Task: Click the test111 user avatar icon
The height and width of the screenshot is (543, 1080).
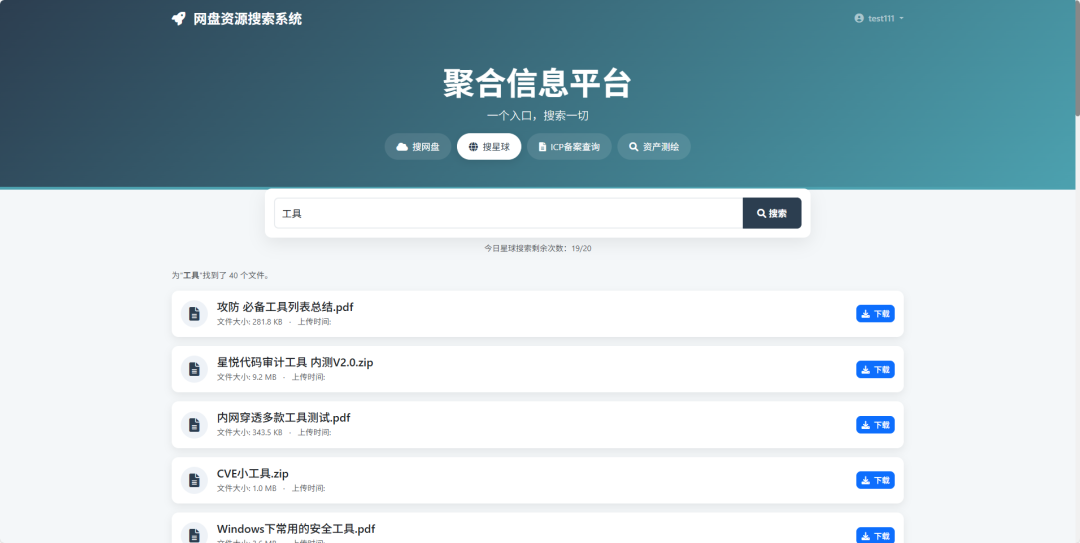Action: 859,19
